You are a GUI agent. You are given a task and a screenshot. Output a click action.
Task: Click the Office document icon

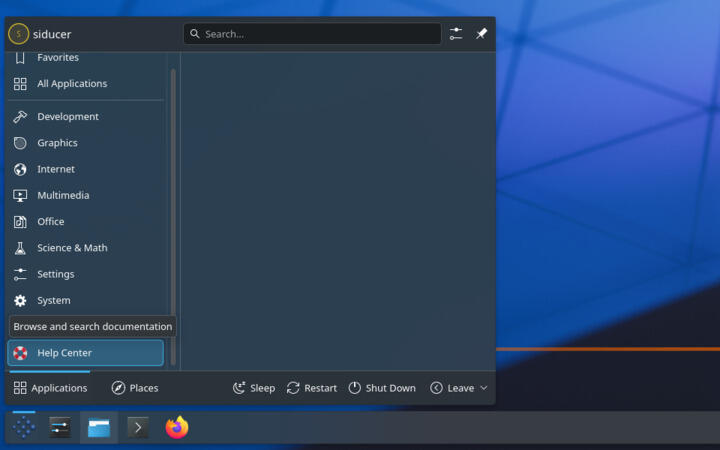coord(20,221)
